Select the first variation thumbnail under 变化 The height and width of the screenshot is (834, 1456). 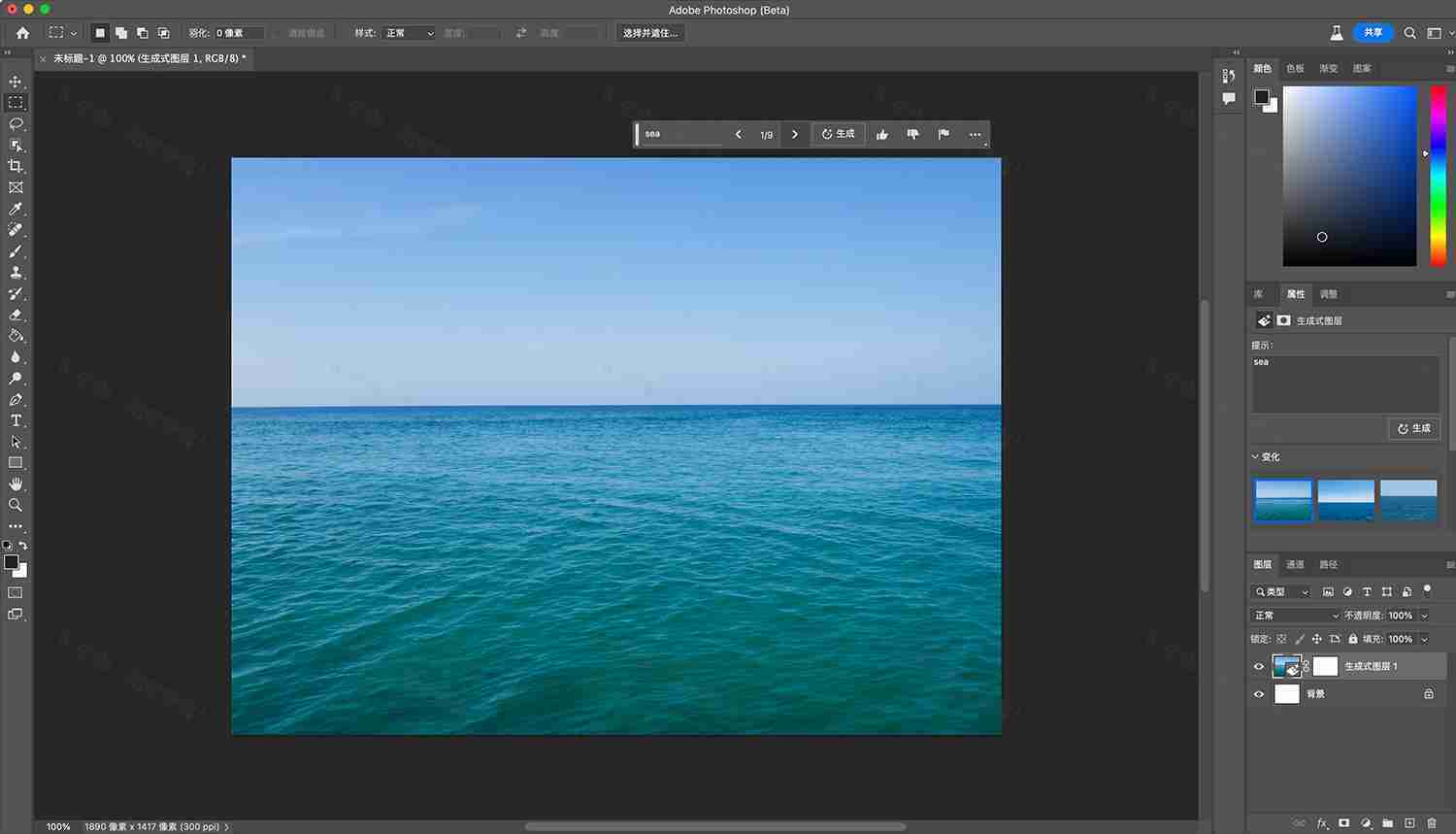1282,498
